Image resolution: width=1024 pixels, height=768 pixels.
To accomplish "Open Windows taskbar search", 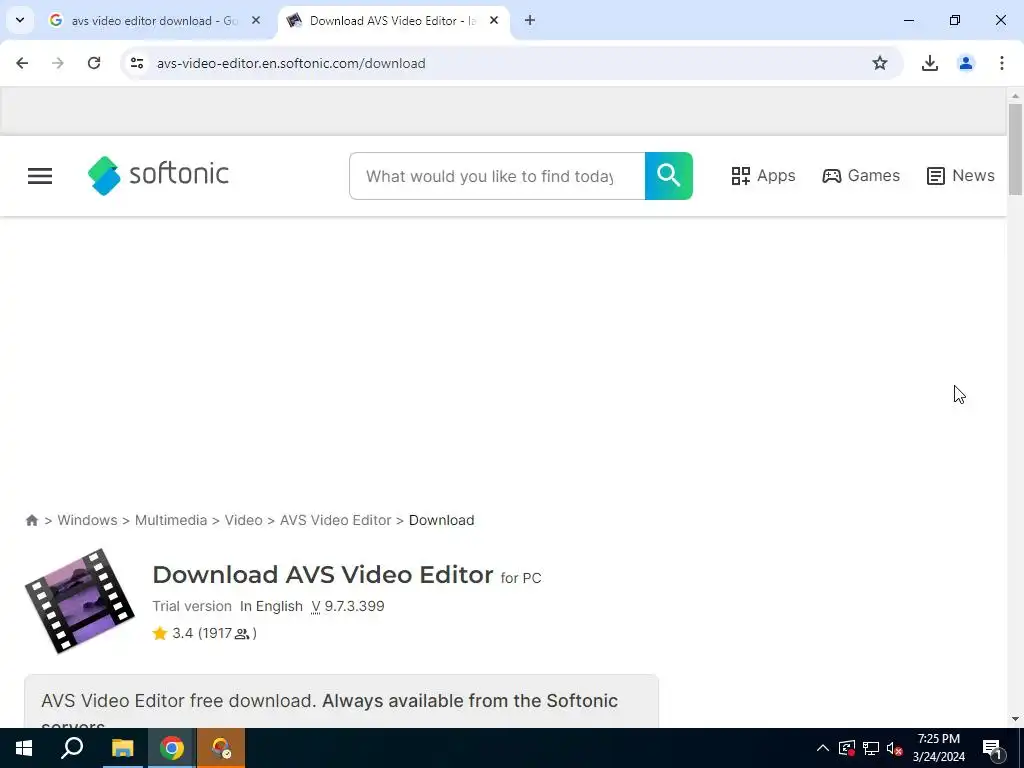I will (x=72, y=748).
